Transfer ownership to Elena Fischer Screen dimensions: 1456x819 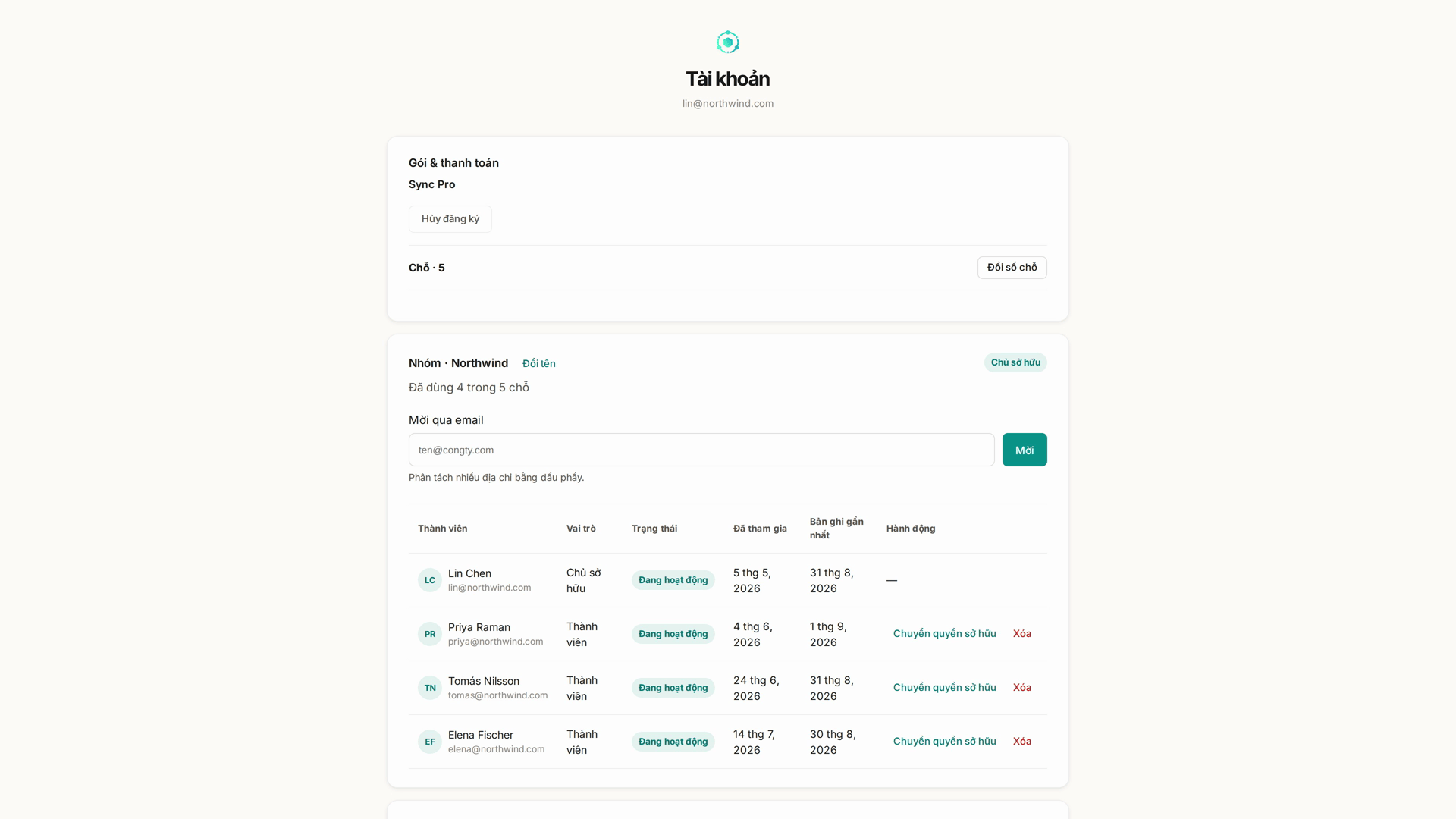[x=945, y=742]
